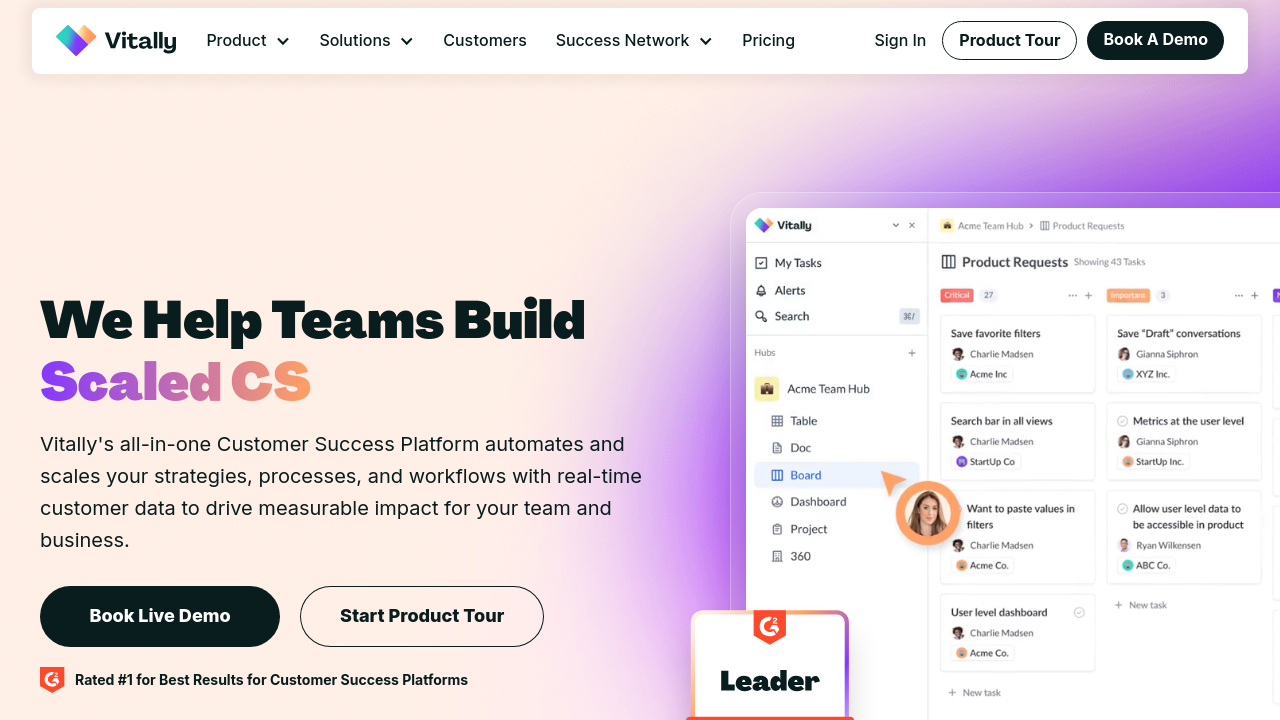This screenshot has height=720, width=1280.
Task: Click the Alerts bell icon
Action: [x=761, y=290]
